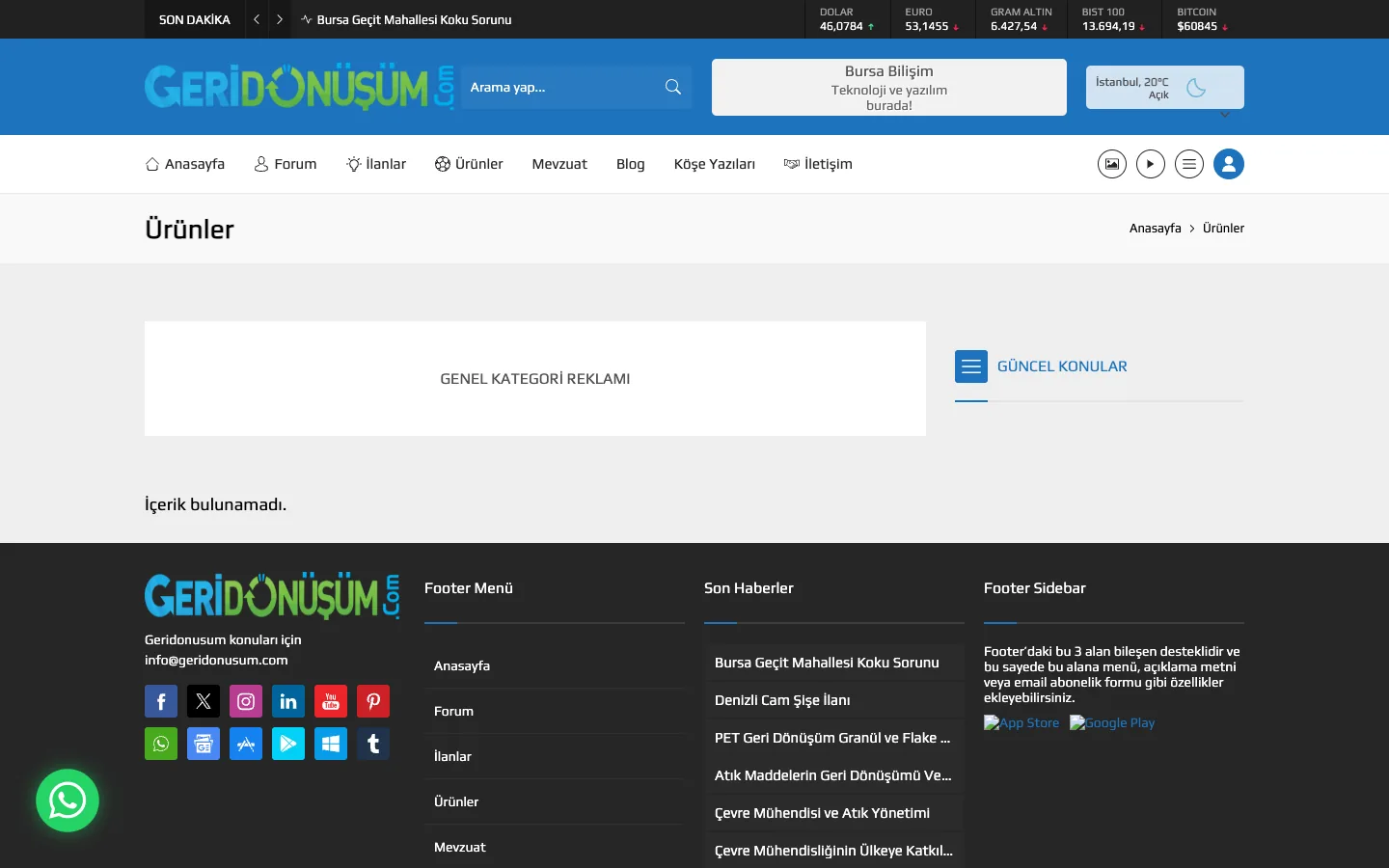The height and width of the screenshot is (868, 1389).
Task: Show next breaking news headline
Action: click(280, 19)
